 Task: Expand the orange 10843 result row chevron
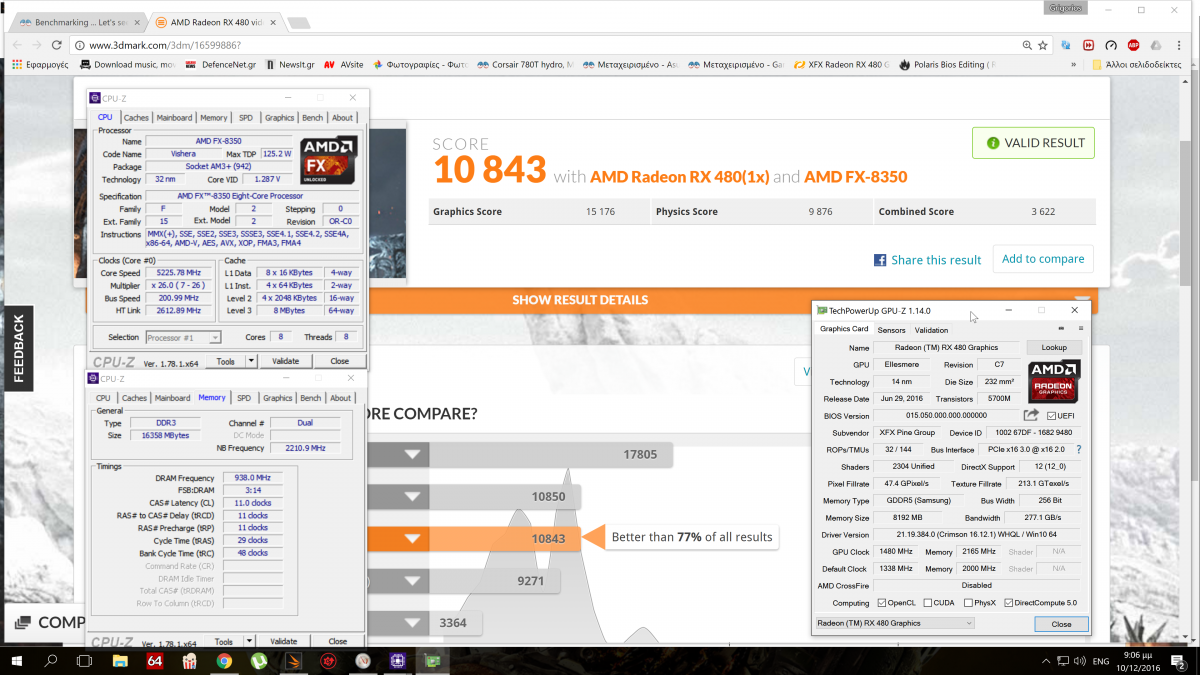click(x=412, y=539)
